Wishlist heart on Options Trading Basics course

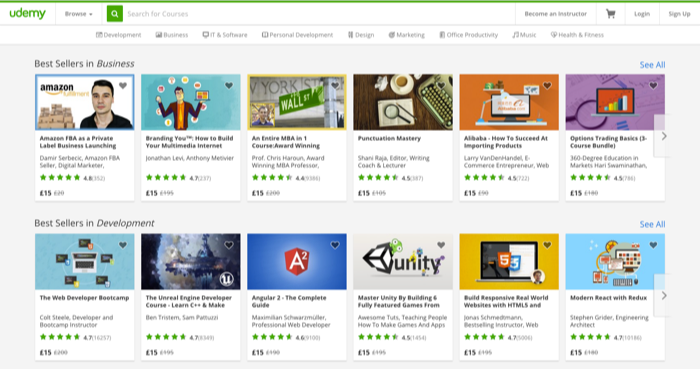click(x=653, y=86)
